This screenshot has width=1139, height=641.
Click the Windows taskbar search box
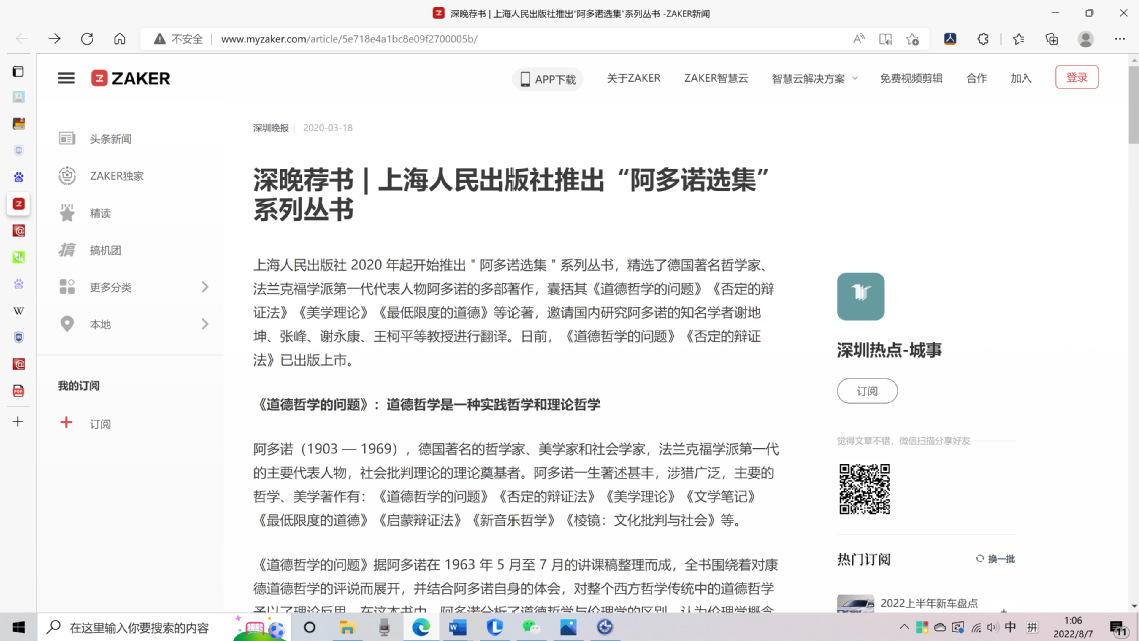tap(138, 628)
